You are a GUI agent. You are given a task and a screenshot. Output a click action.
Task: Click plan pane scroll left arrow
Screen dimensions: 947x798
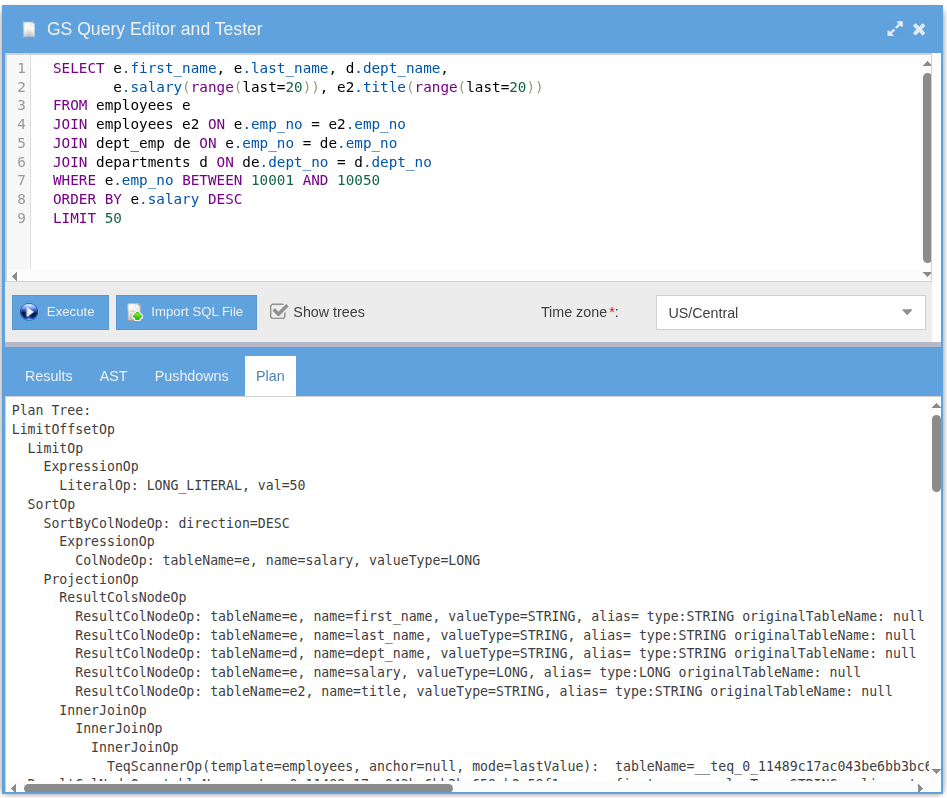[x=14, y=788]
